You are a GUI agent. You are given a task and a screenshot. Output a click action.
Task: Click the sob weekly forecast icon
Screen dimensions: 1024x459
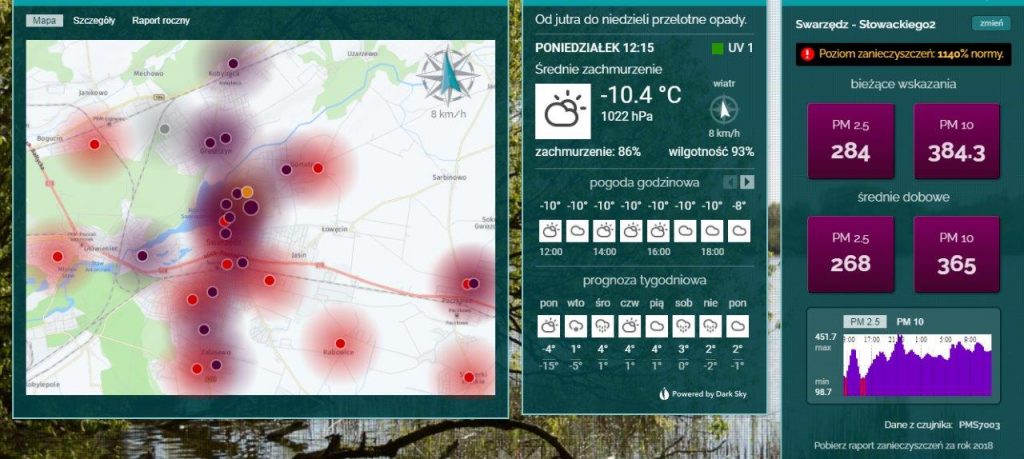(x=683, y=326)
